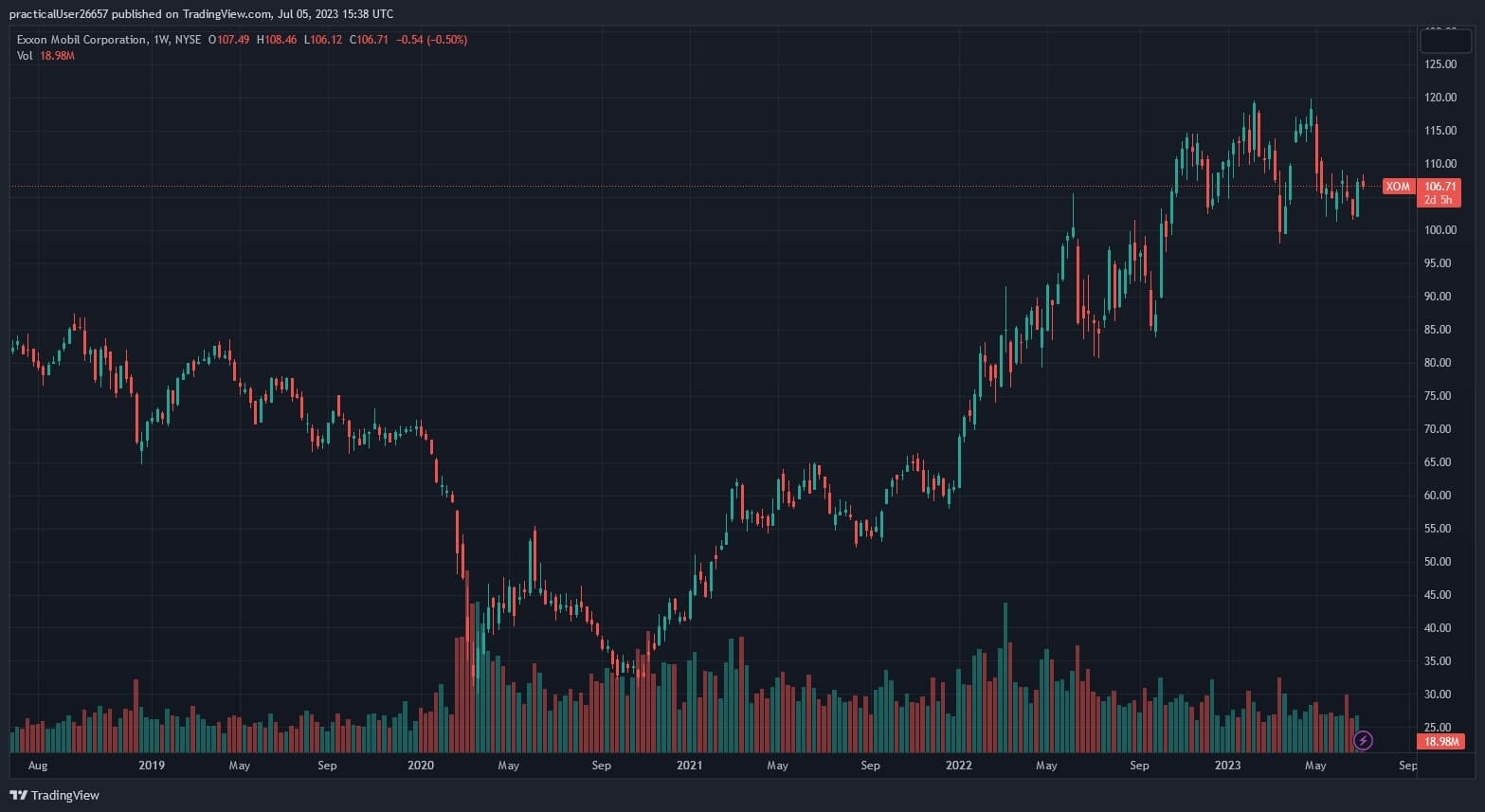Click the red XOM symbol tag
The height and width of the screenshot is (812, 1485).
click(x=1398, y=187)
